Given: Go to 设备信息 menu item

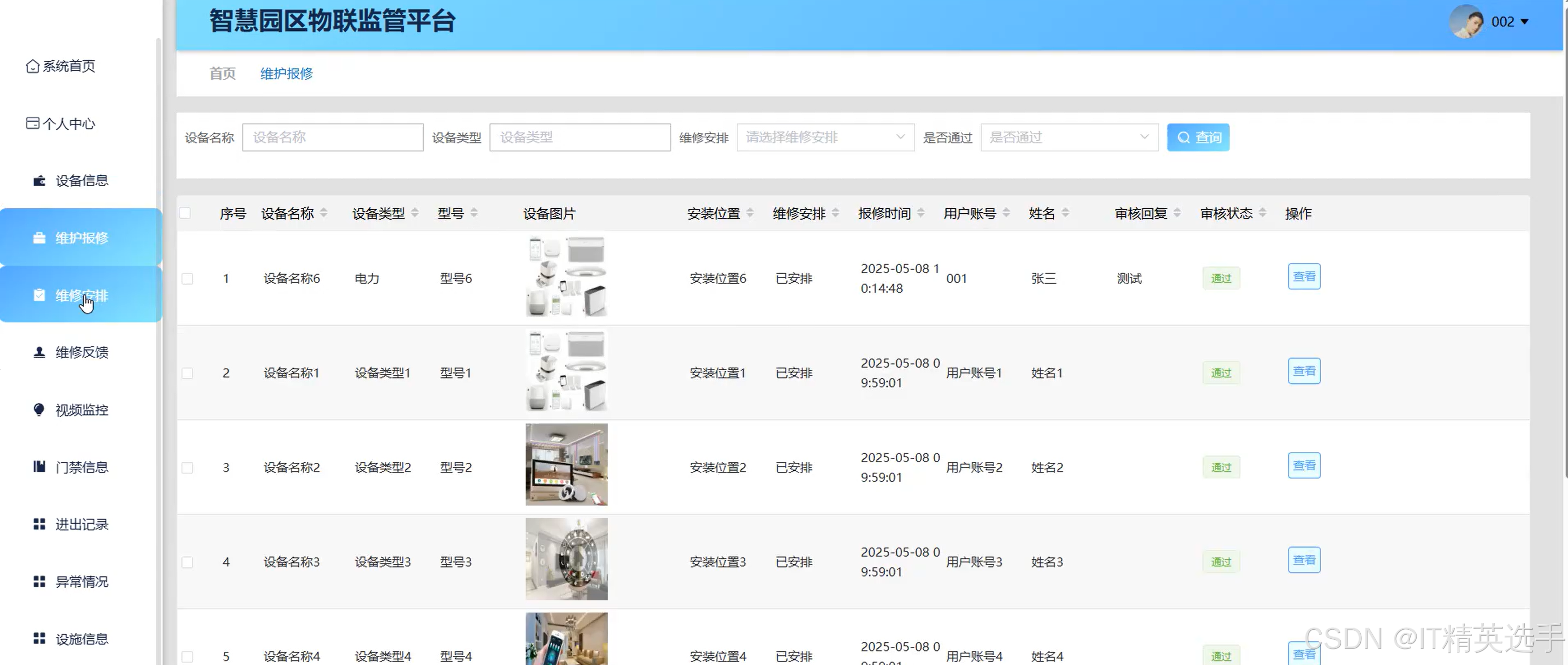Looking at the screenshot, I should (x=82, y=181).
